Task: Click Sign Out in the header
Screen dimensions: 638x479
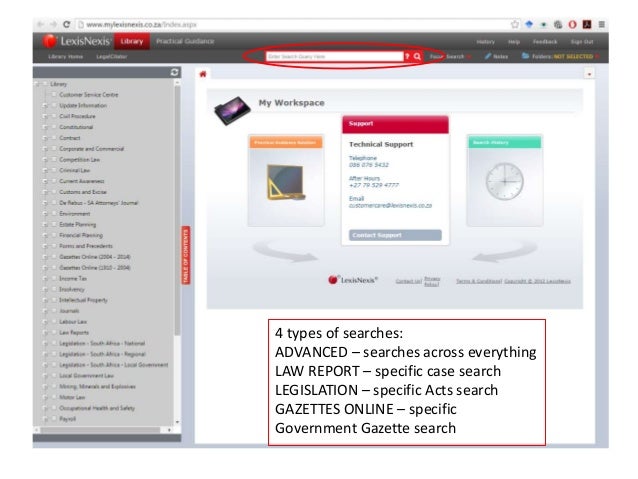Action: [x=582, y=42]
